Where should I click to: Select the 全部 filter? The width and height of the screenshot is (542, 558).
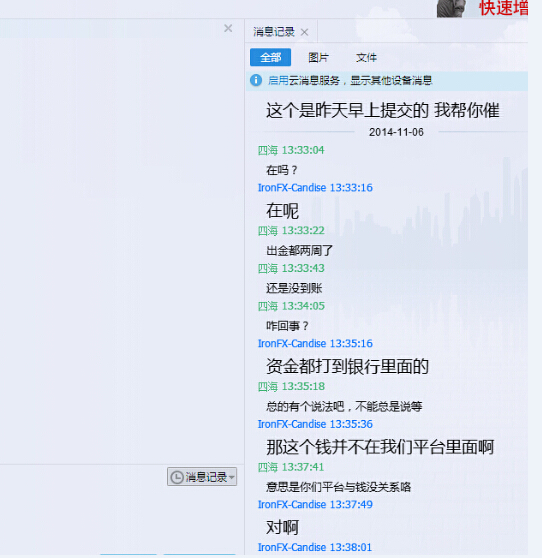(270, 57)
